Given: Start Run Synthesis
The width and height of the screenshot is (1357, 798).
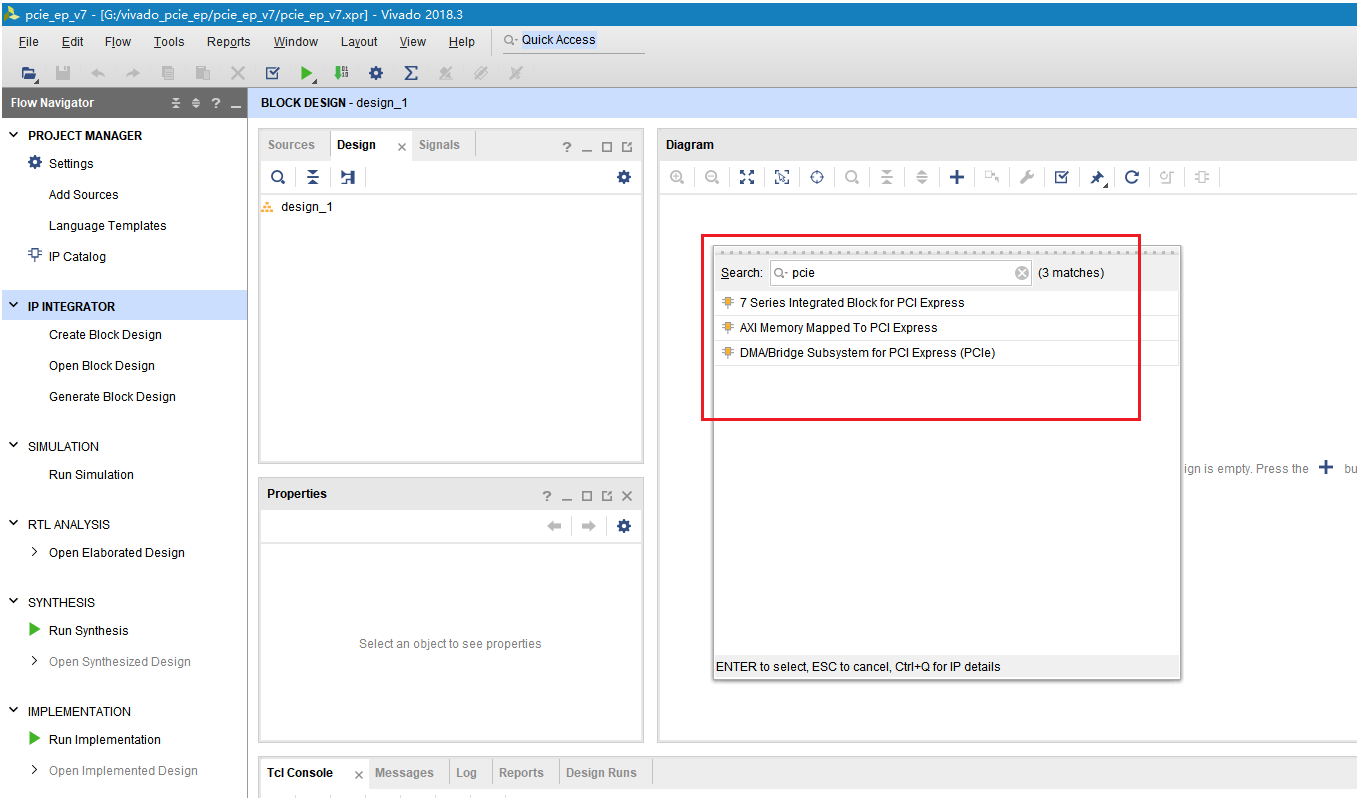Looking at the screenshot, I should [x=88, y=631].
